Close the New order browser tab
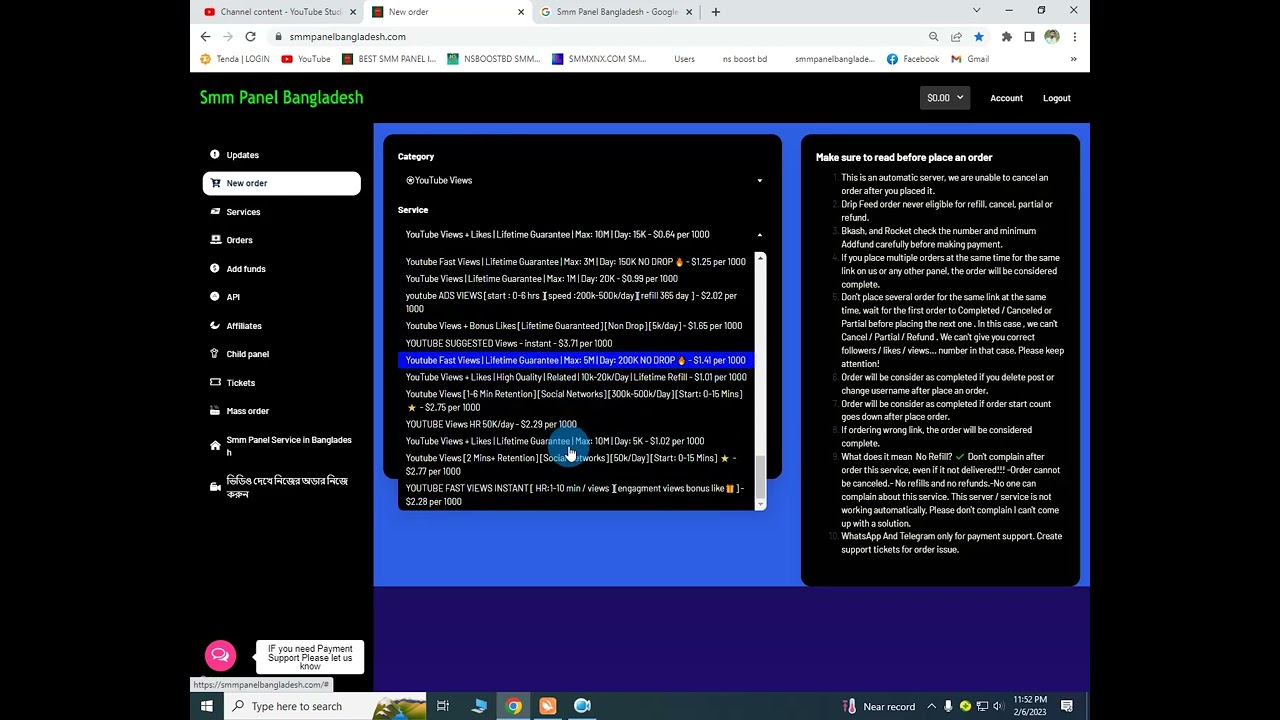1280x720 pixels. click(x=521, y=12)
